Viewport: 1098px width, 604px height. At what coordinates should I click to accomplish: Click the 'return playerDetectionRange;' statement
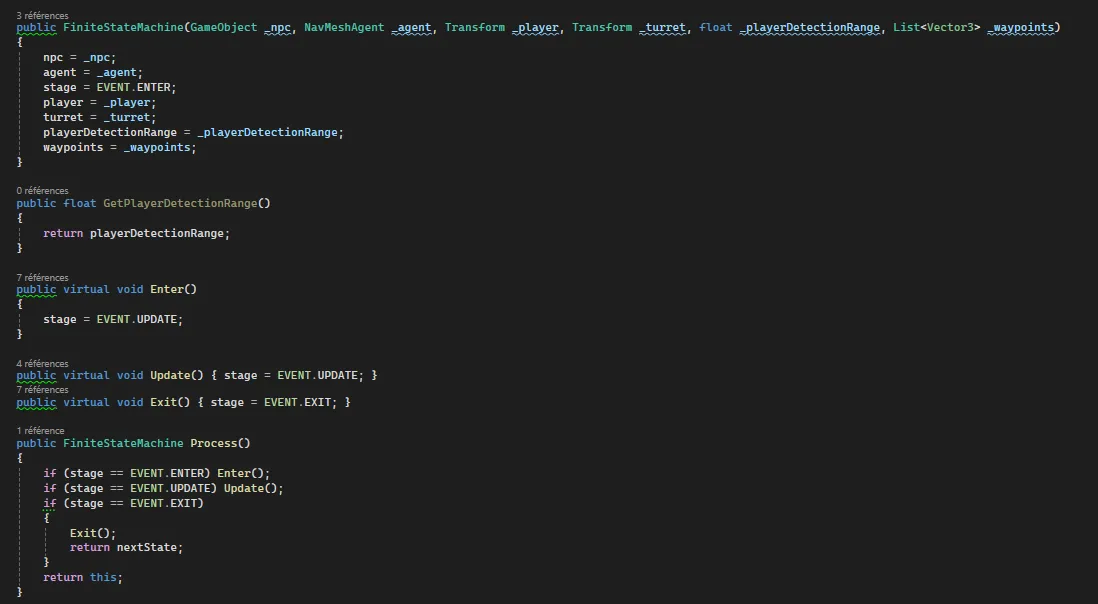coord(136,233)
